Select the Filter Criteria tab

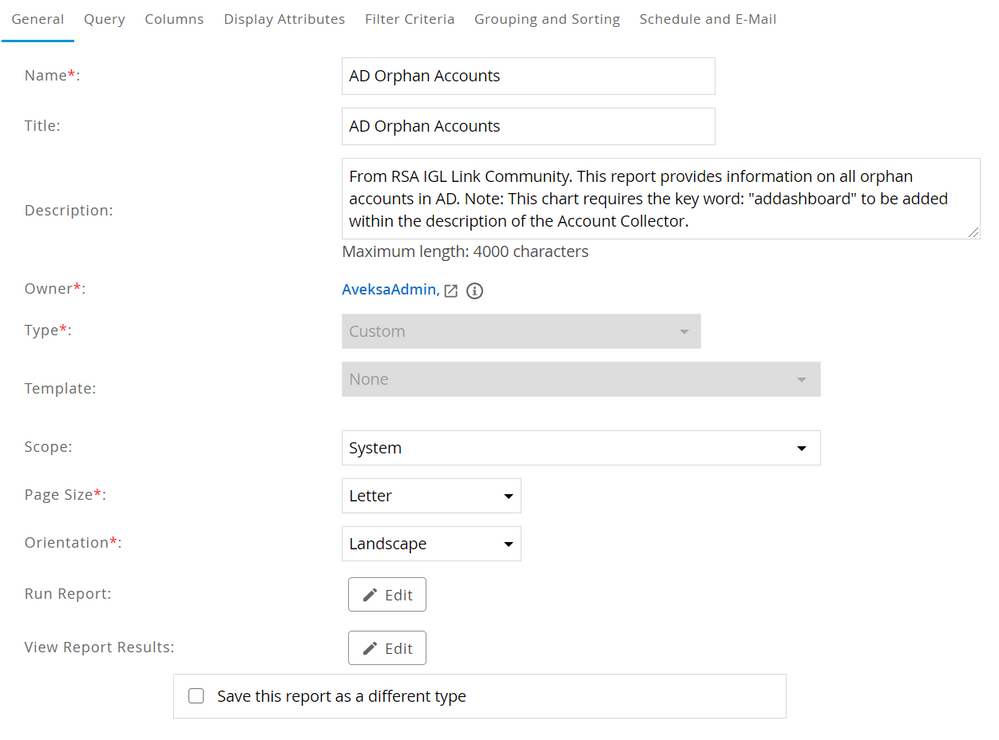coord(409,19)
